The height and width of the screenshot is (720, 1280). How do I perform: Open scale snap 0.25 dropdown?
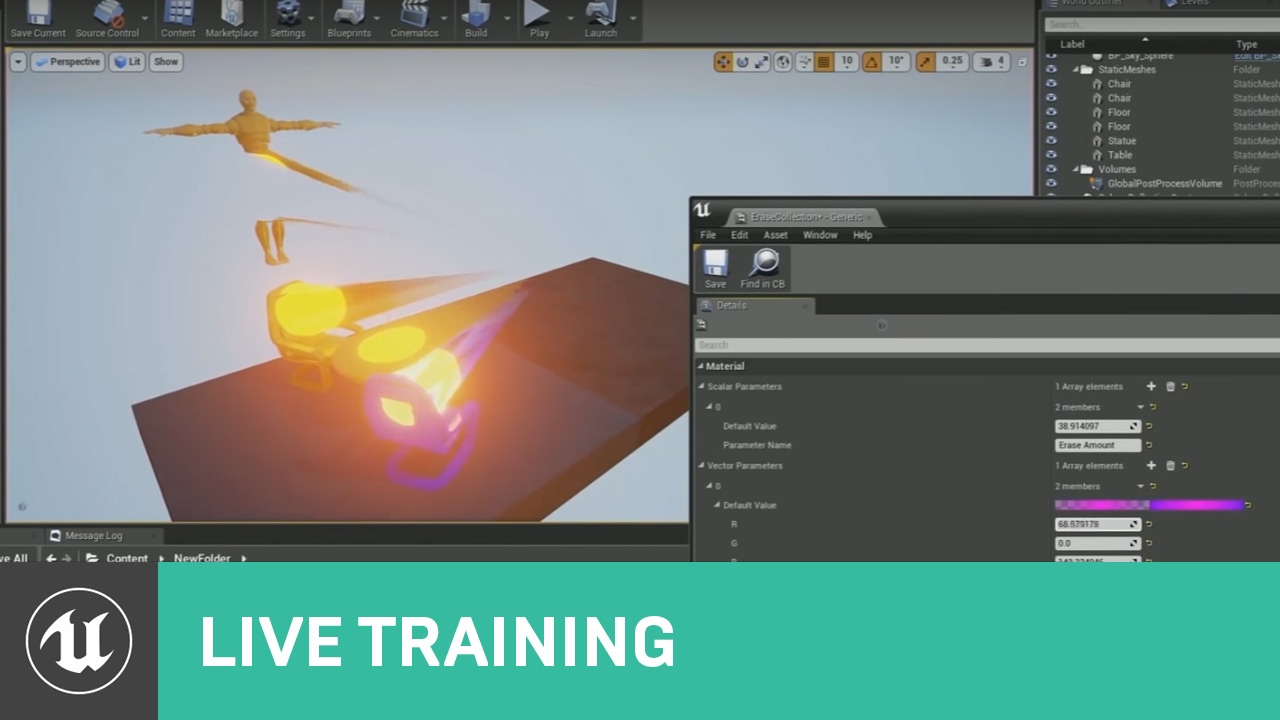point(952,62)
